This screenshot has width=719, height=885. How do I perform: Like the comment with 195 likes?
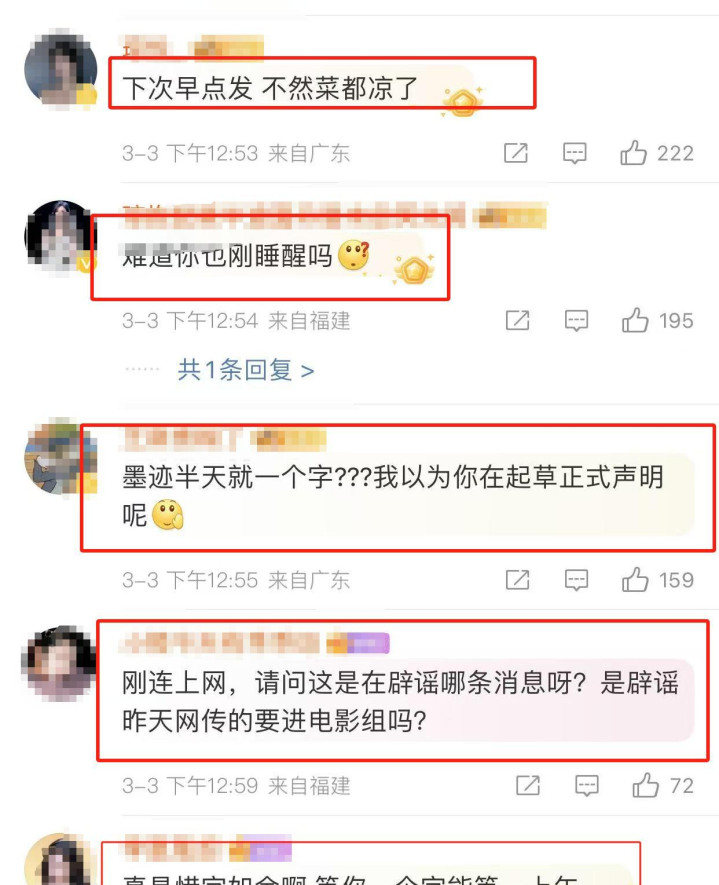[x=635, y=320]
